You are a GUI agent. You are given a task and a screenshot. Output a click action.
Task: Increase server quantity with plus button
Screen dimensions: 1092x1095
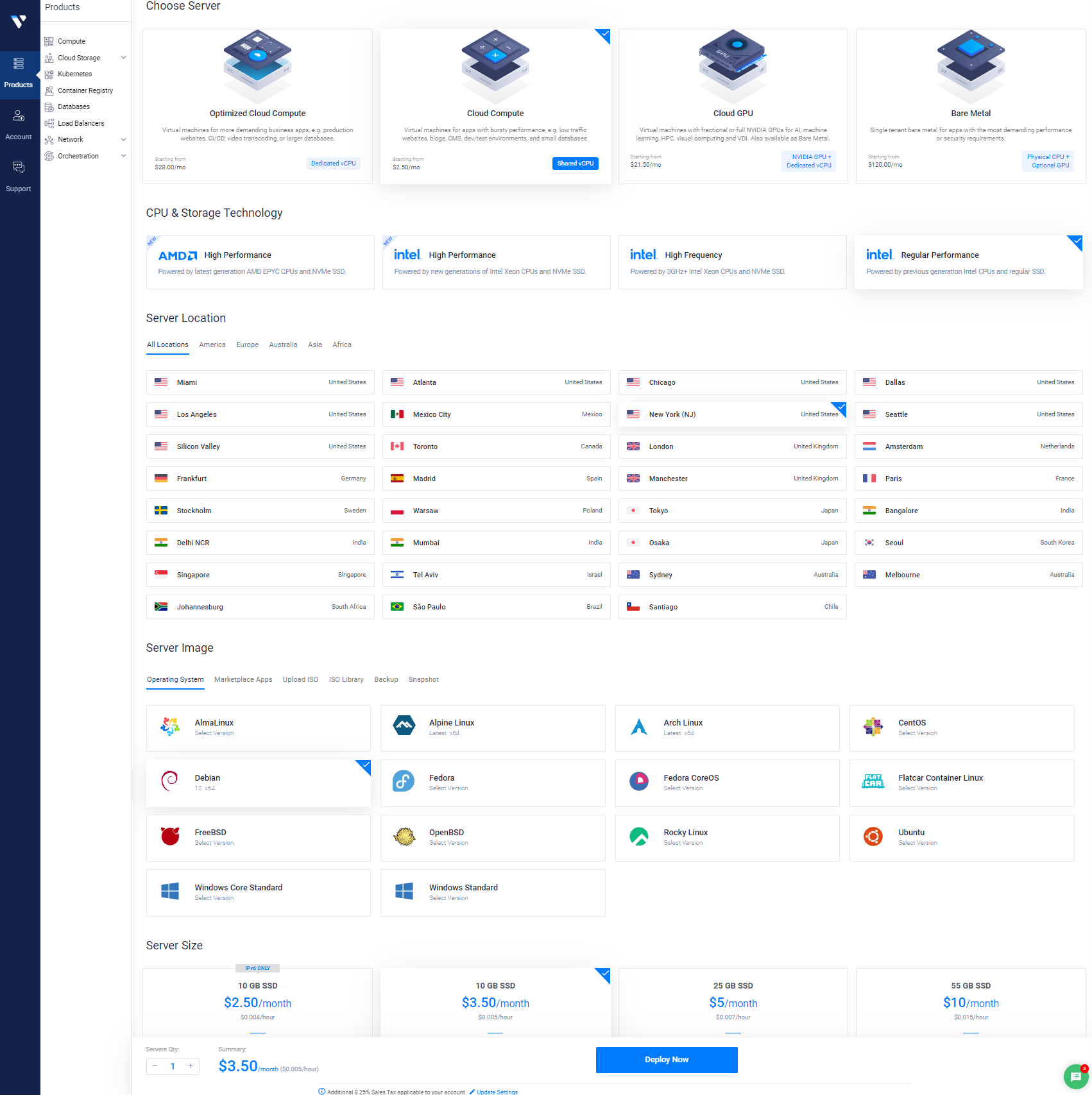191,1066
